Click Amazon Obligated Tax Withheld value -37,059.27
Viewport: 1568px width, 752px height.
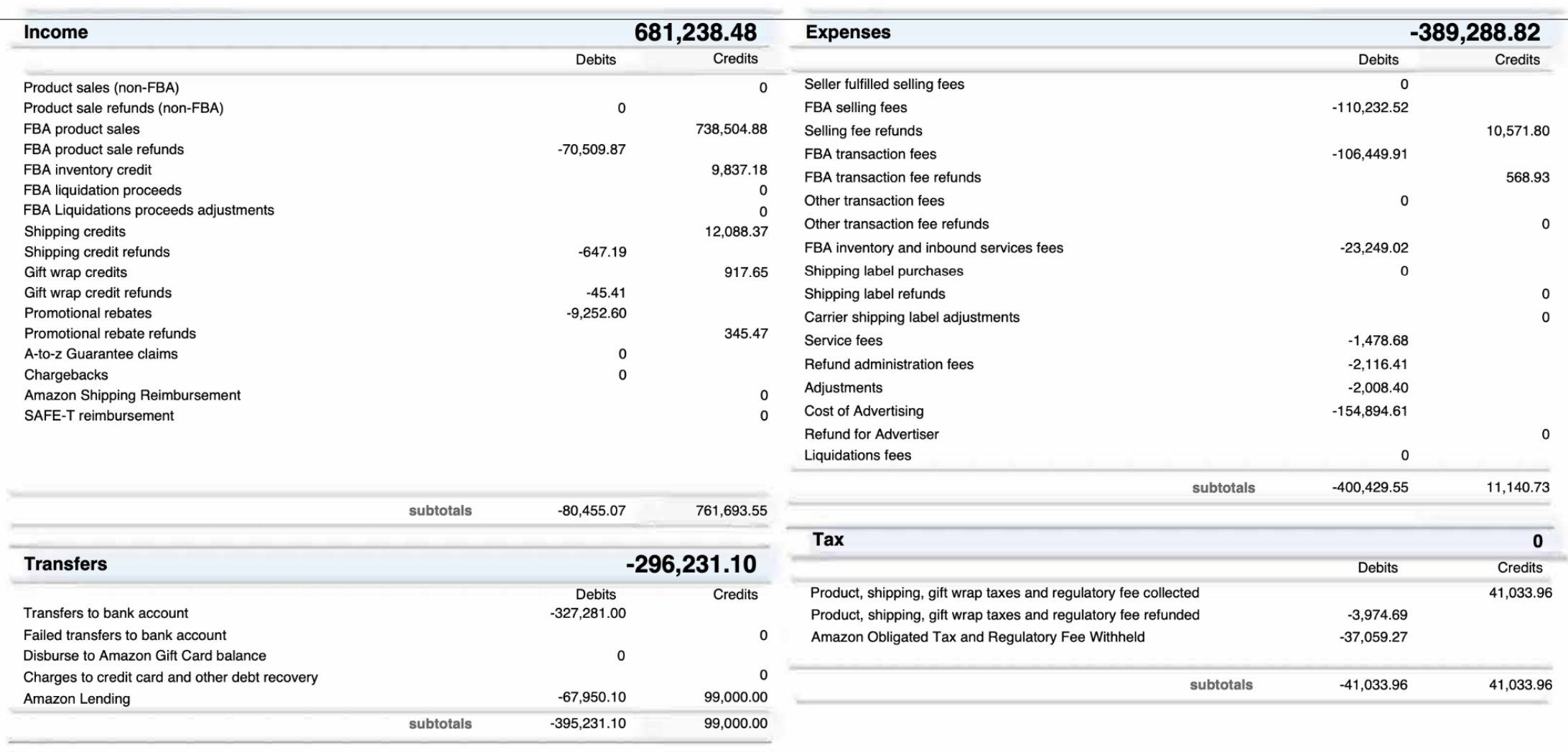(x=1373, y=637)
